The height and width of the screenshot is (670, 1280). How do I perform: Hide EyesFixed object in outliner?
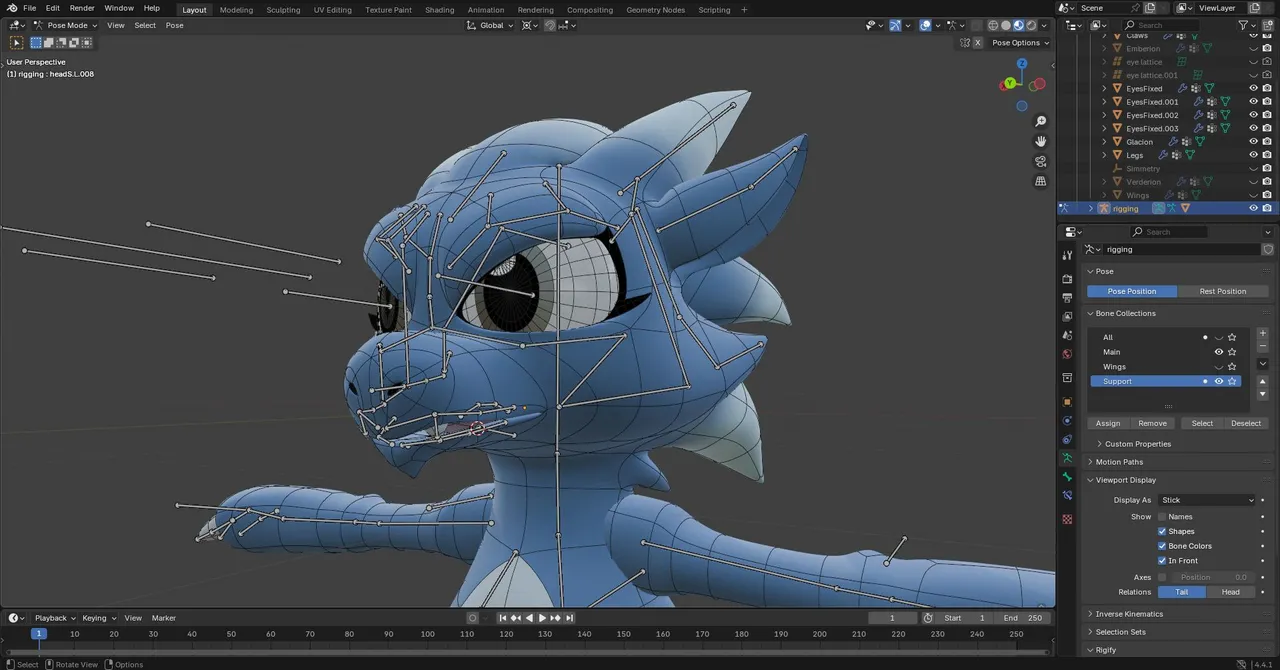1253,88
